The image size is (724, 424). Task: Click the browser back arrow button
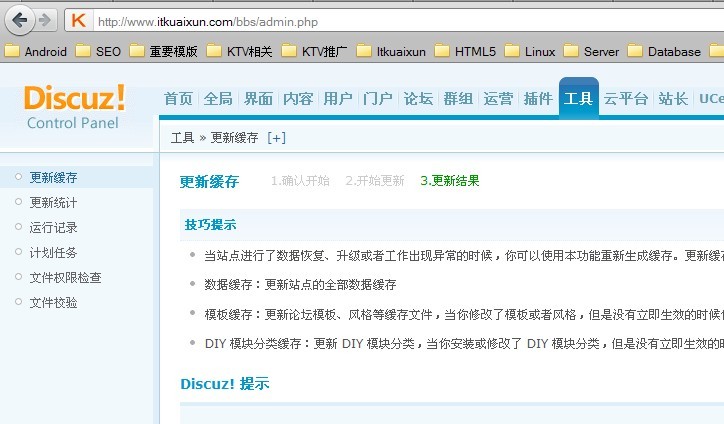tap(19, 20)
